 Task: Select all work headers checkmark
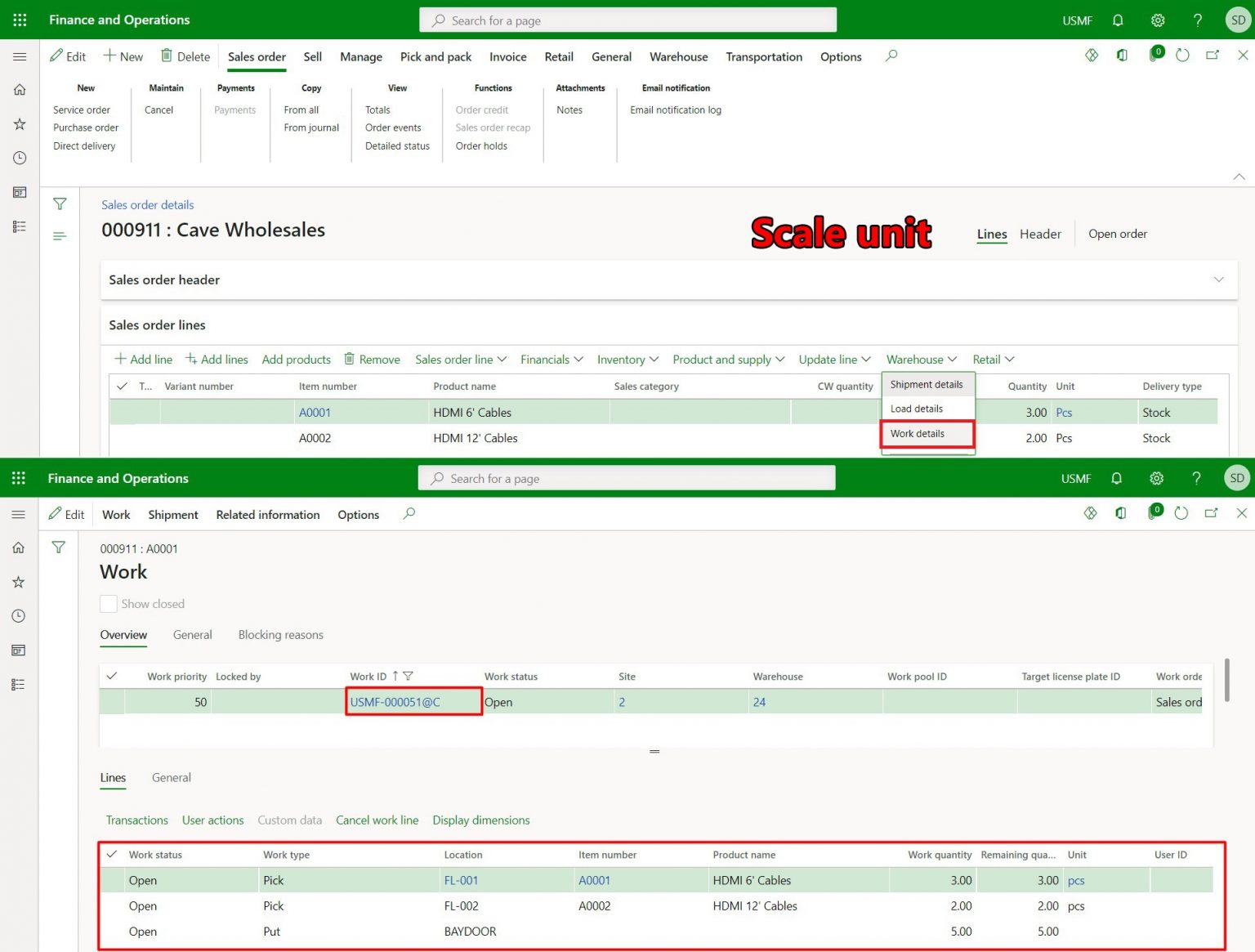point(112,676)
